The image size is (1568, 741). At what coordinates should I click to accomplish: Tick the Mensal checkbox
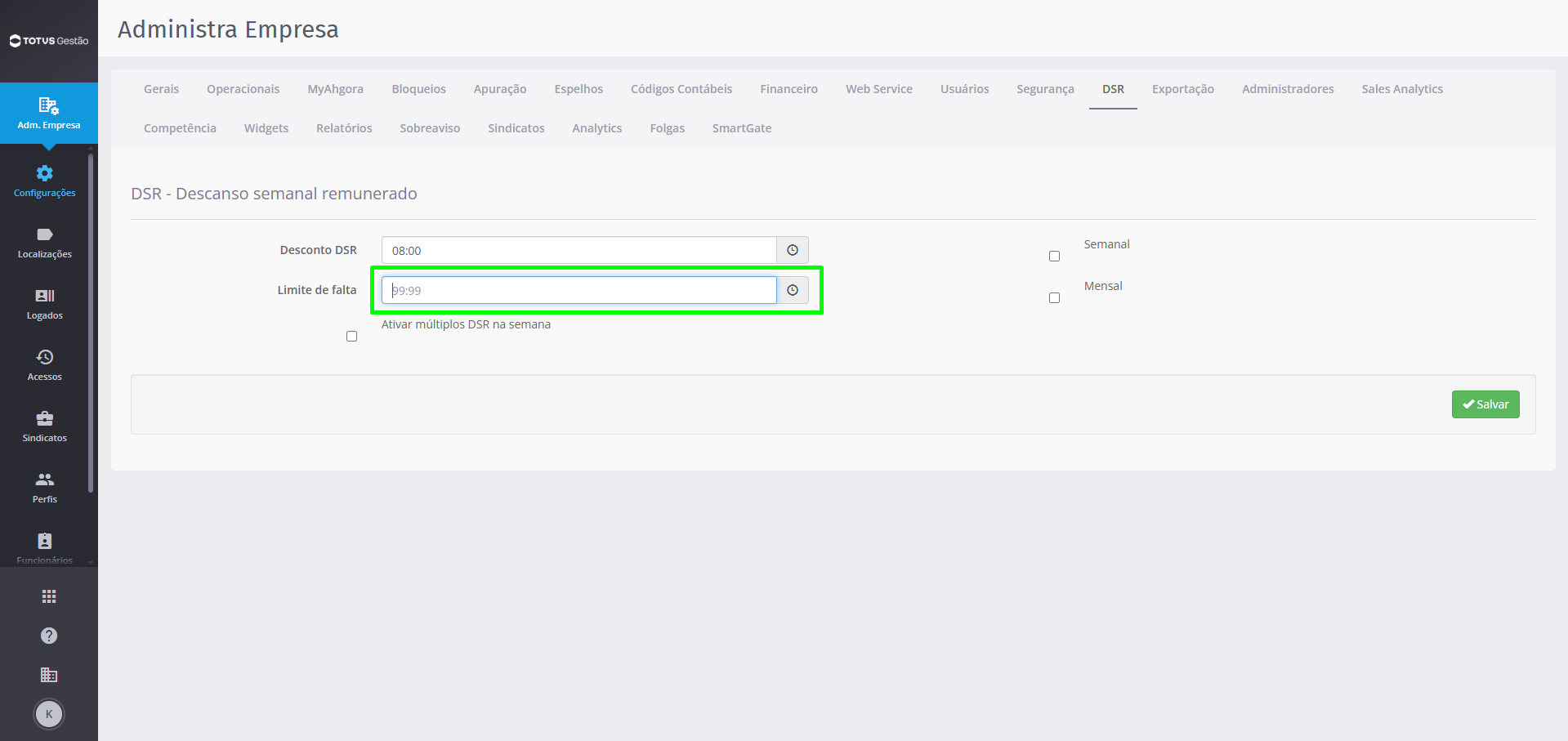[1054, 298]
